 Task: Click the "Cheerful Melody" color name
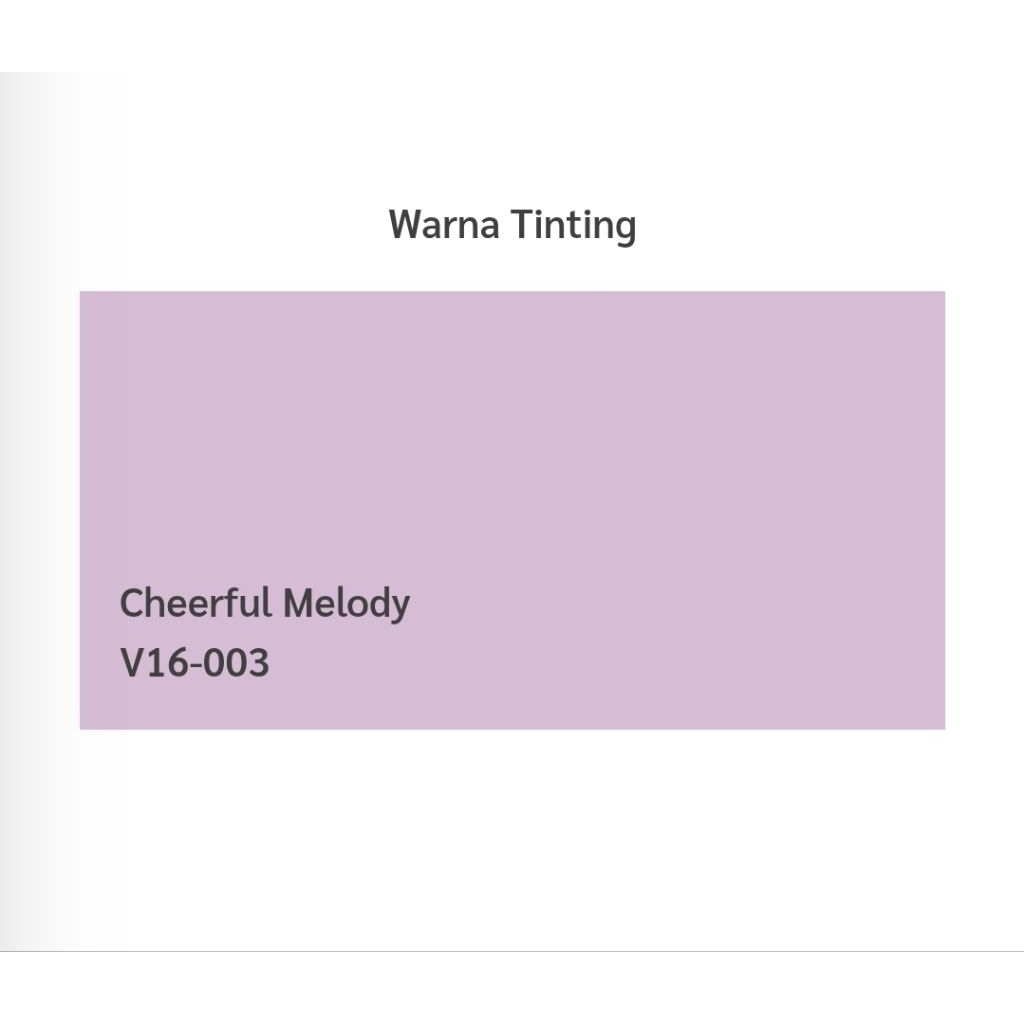click(265, 604)
